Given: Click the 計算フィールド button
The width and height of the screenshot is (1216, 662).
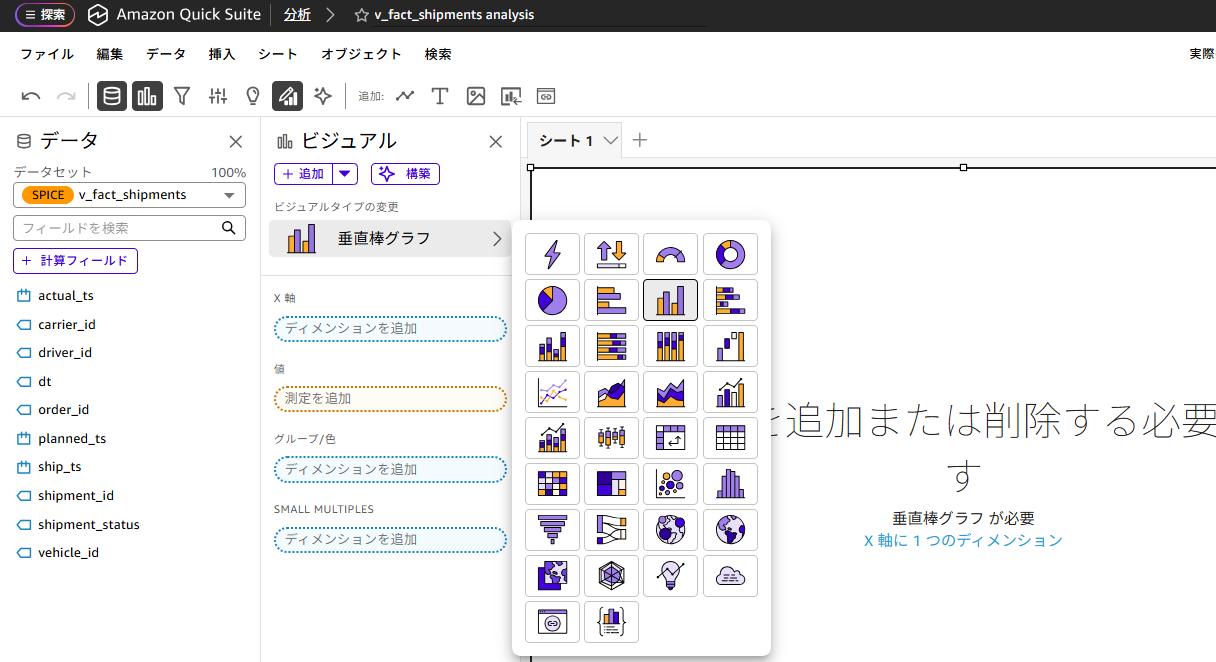Looking at the screenshot, I should [75, 260].
